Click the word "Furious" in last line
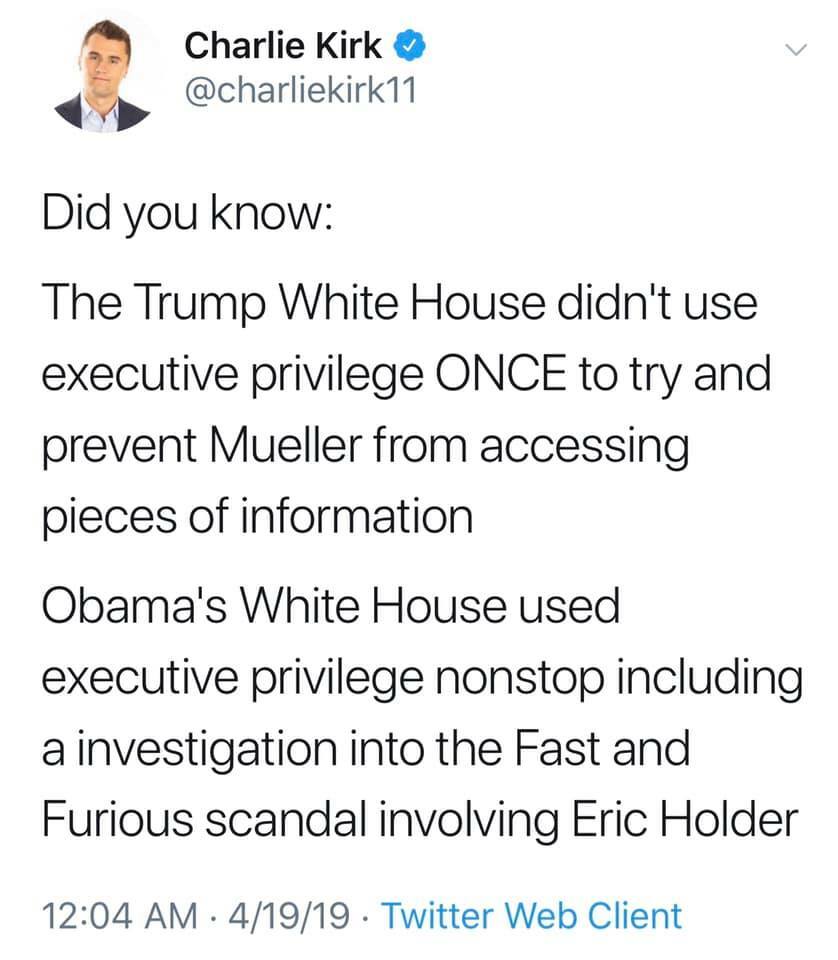This screenshot has height=960, width=838. click(118, 820)
